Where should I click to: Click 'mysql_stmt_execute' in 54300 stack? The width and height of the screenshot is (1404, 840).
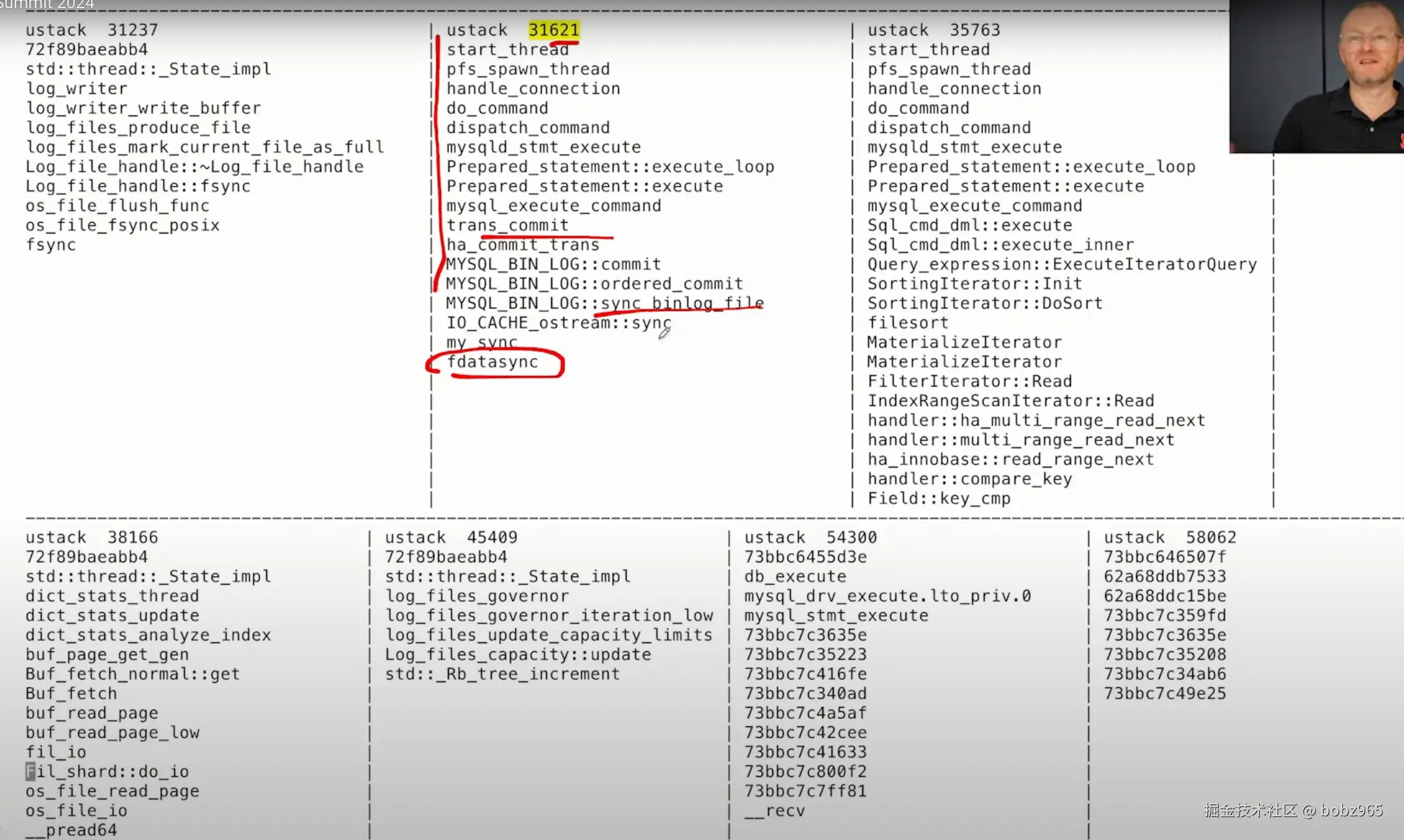point(837,615)
